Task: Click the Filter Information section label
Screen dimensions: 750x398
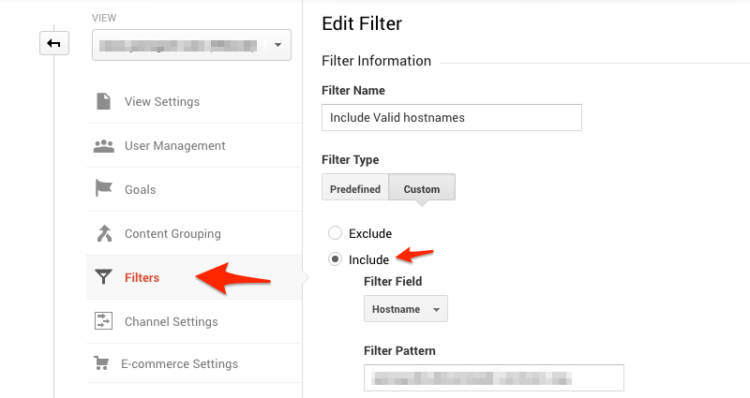Action: 376,61
